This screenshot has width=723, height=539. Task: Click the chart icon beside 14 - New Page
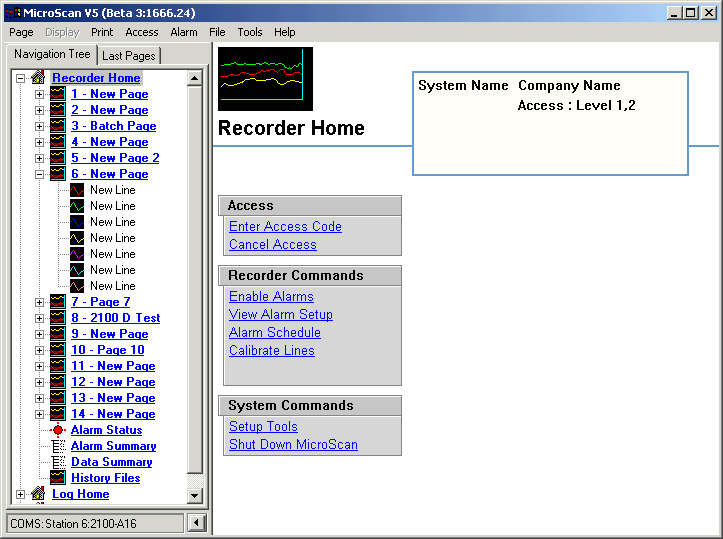58,414
